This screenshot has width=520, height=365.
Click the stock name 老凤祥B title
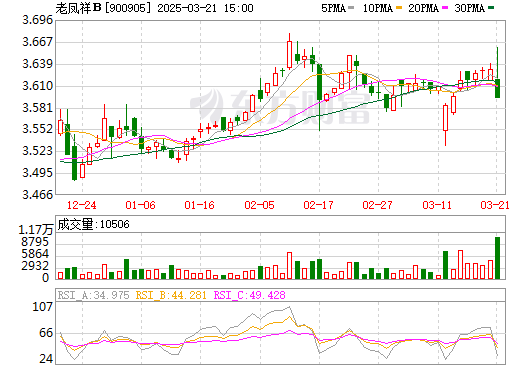click(x=78, y=8)
